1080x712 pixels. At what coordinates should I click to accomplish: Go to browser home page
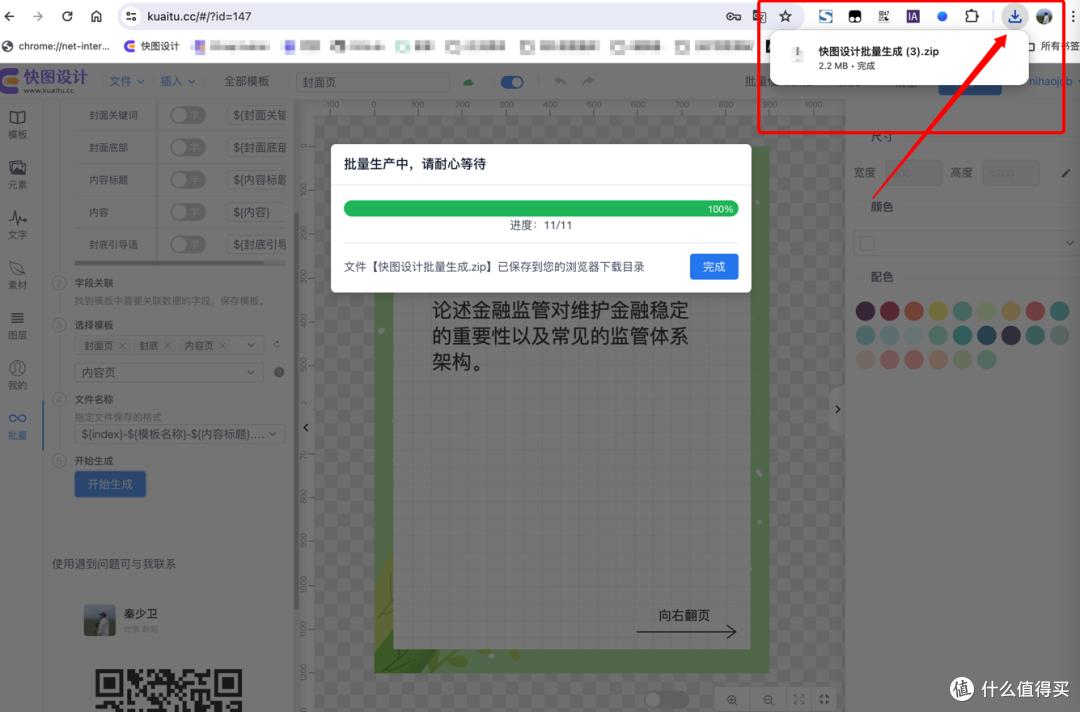[x=96, y=16]
